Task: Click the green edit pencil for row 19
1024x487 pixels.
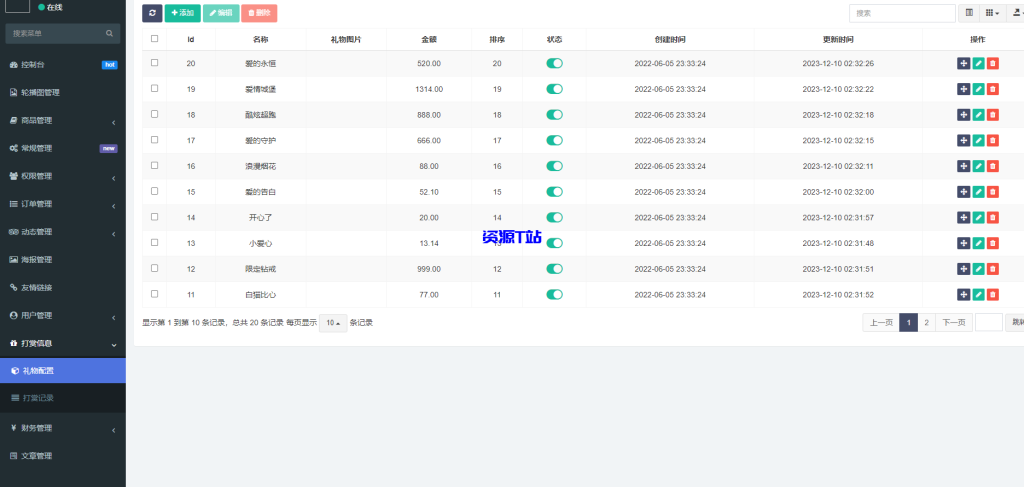Action: [978, 89]
